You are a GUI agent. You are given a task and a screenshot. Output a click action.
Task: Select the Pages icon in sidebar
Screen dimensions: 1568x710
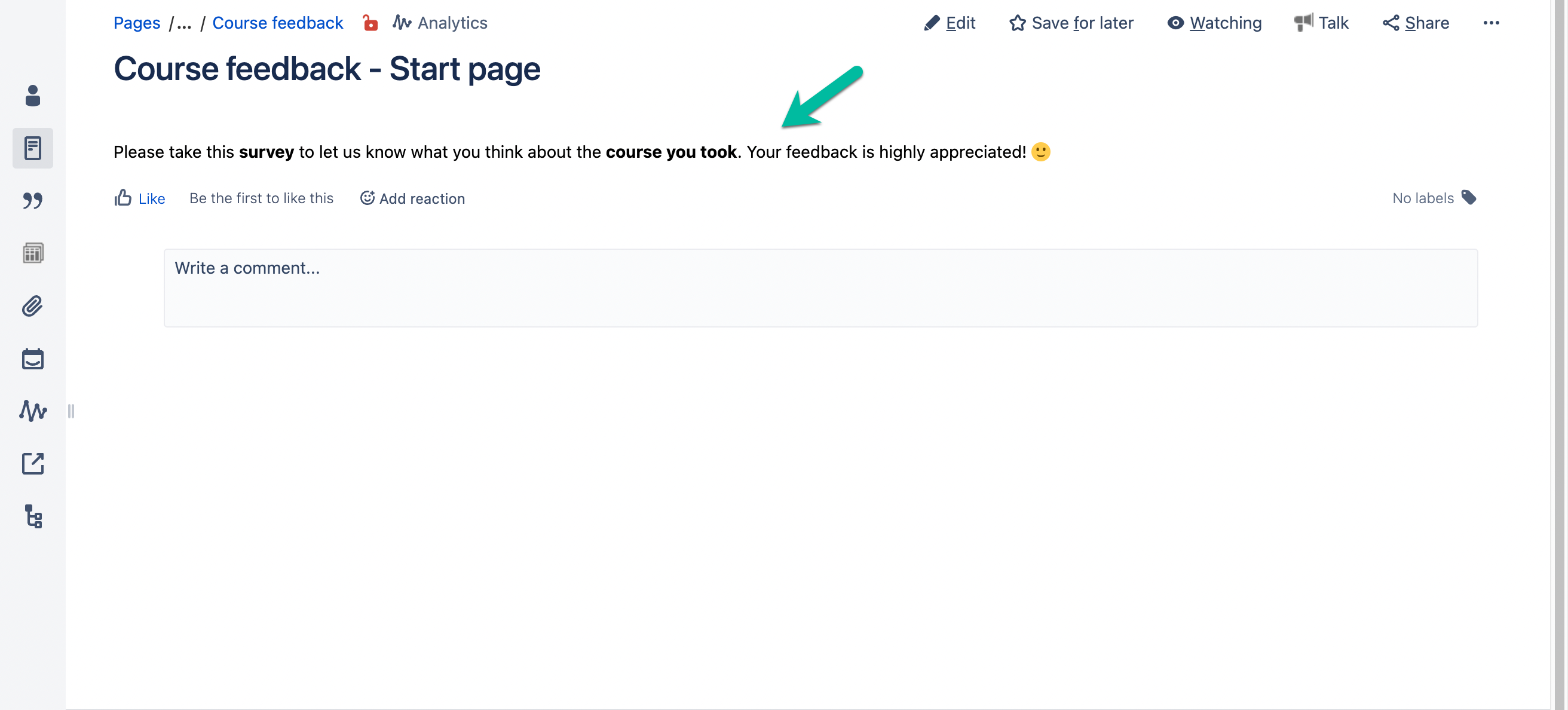point(33,148)
